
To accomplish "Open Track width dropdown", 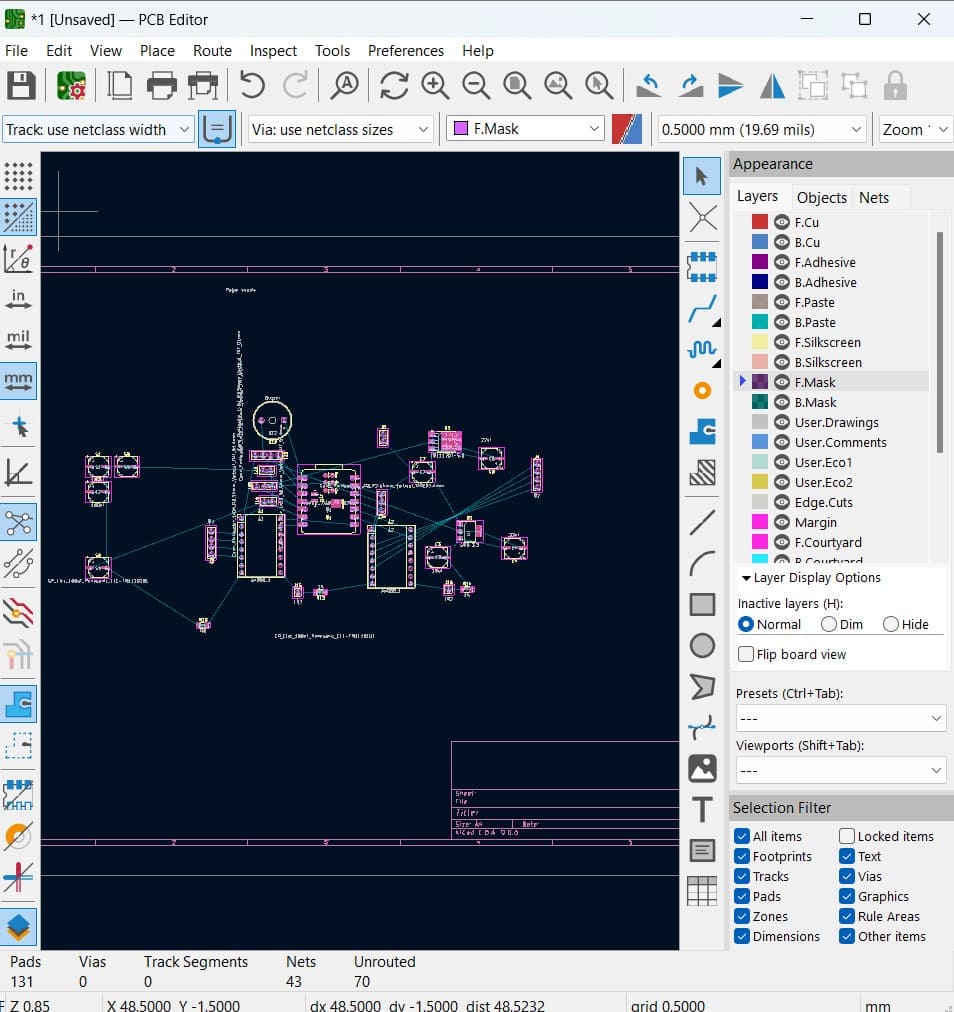I will point(97,130).
